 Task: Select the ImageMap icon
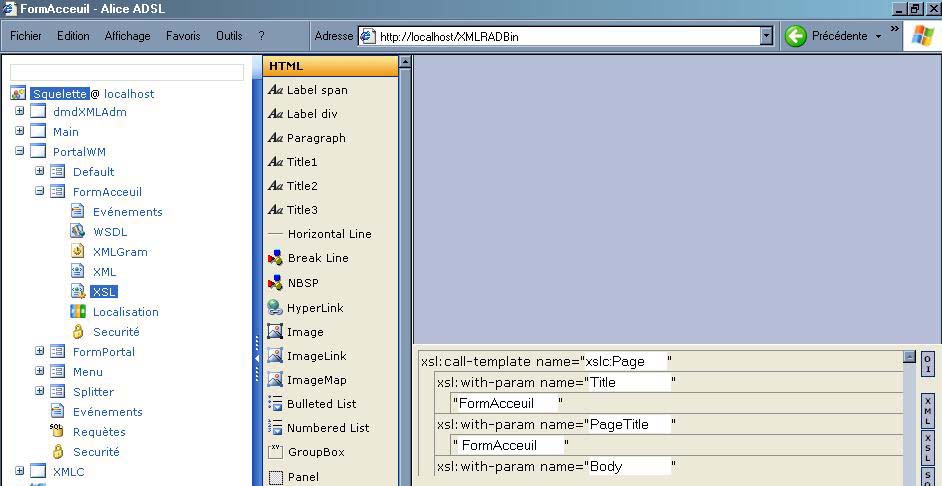tap(276, 380)
